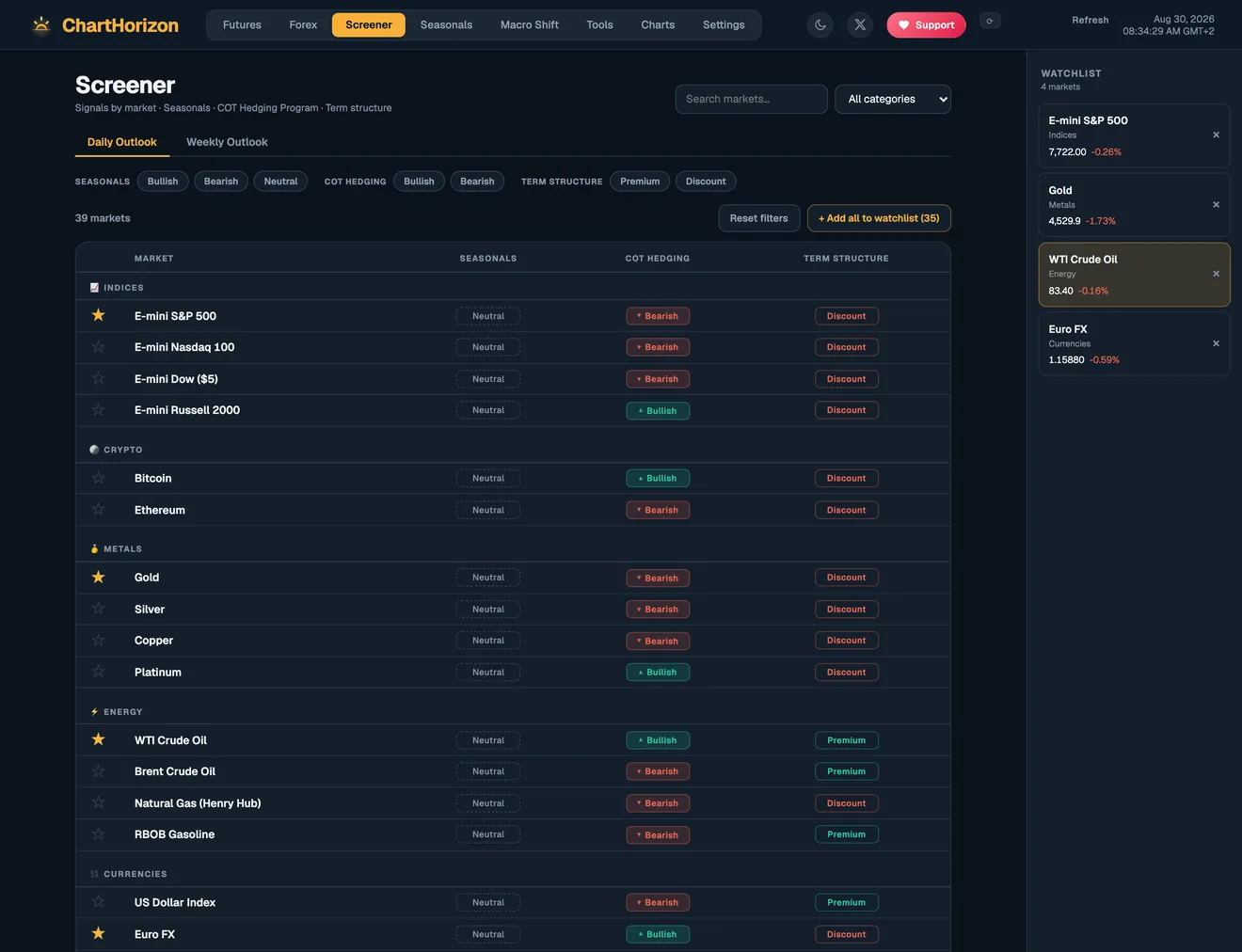Unstar E-mini S&P 500 row
The width and height of the screenshot is (1242, 952).
[x=98, y=315]
